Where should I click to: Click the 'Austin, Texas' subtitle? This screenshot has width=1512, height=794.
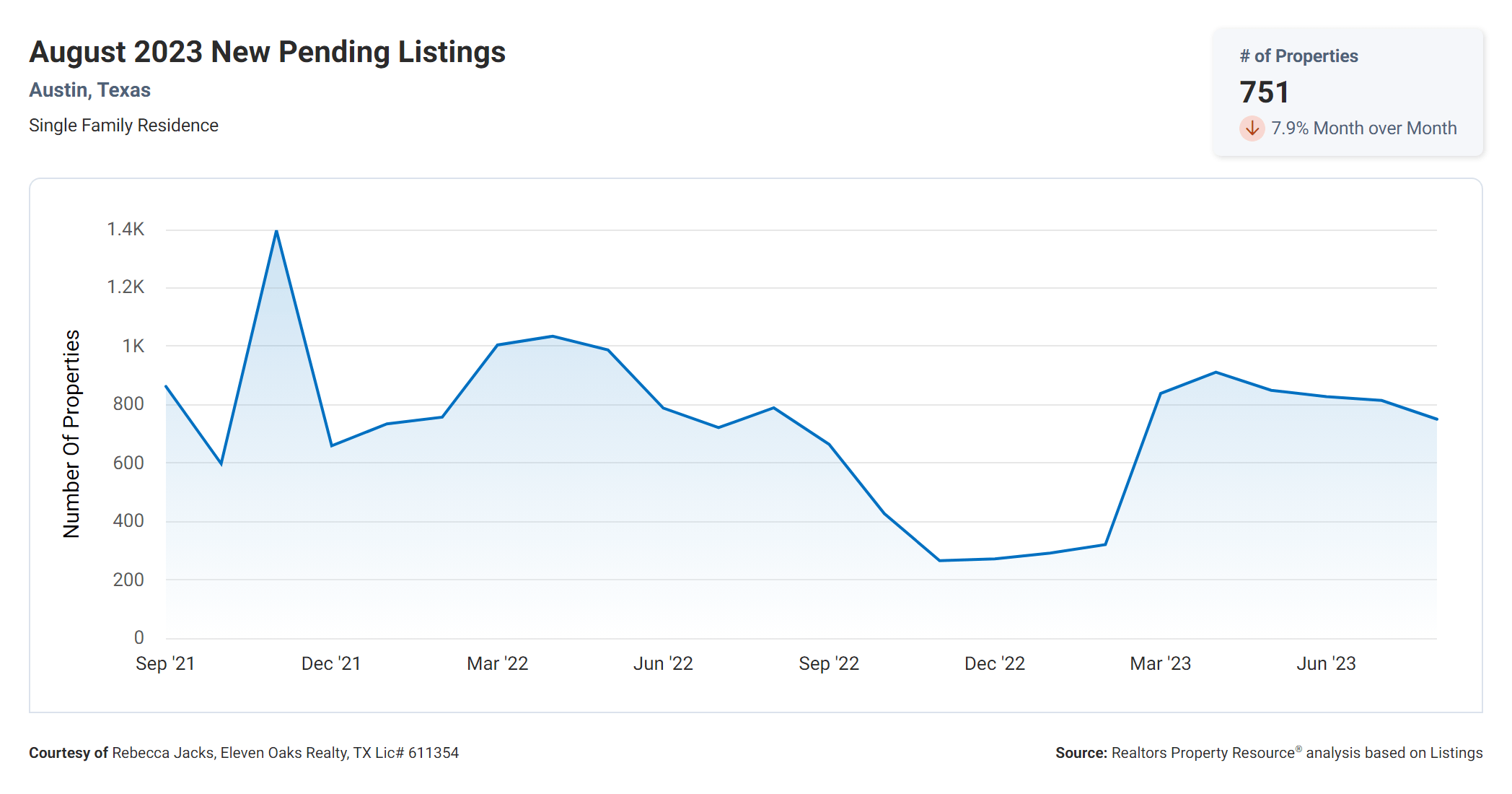click(x=89, y=90)
